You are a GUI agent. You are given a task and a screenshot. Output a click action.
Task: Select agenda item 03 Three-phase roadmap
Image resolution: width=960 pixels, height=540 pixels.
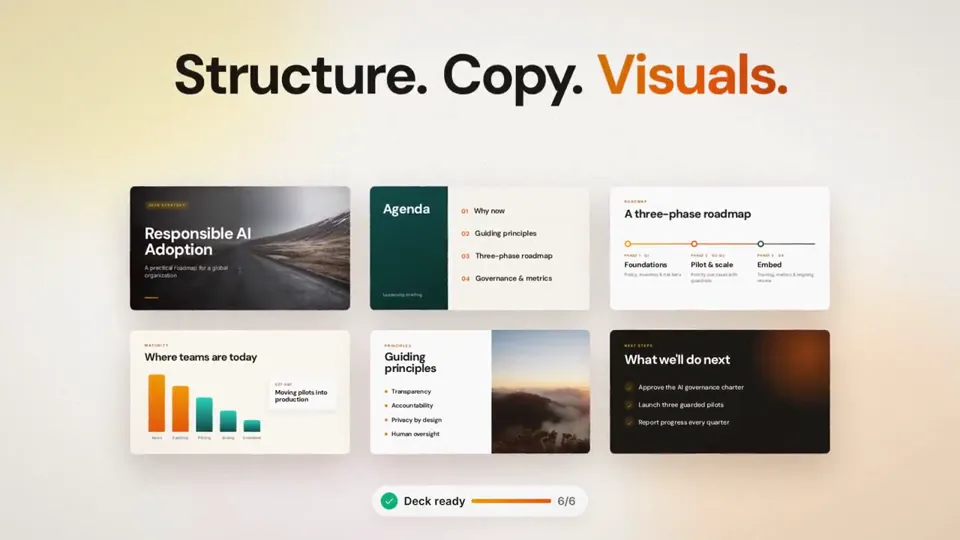pos(507,256)
